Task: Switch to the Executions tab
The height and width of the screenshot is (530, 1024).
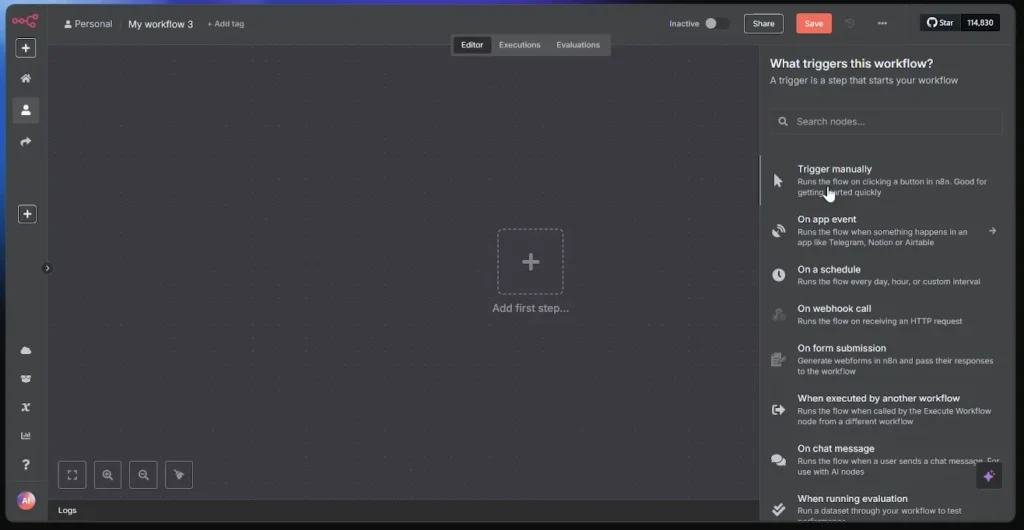Action: [520, 45]
